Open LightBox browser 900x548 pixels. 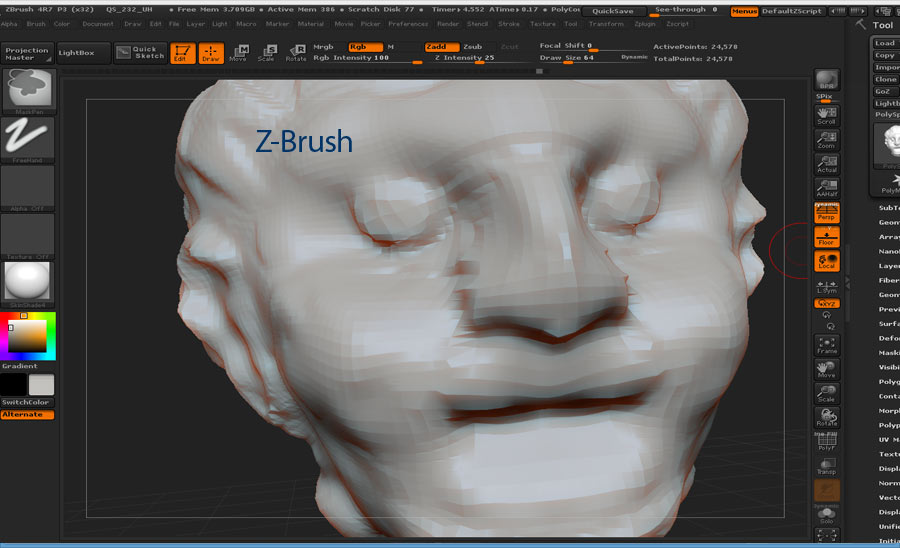click(78, 51)
